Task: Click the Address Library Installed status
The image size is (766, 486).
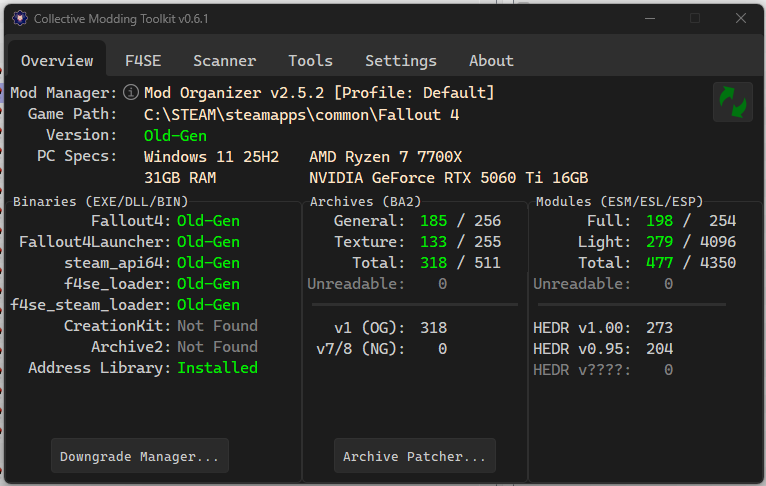Action: pyautogui.click(x=217, y=368)
